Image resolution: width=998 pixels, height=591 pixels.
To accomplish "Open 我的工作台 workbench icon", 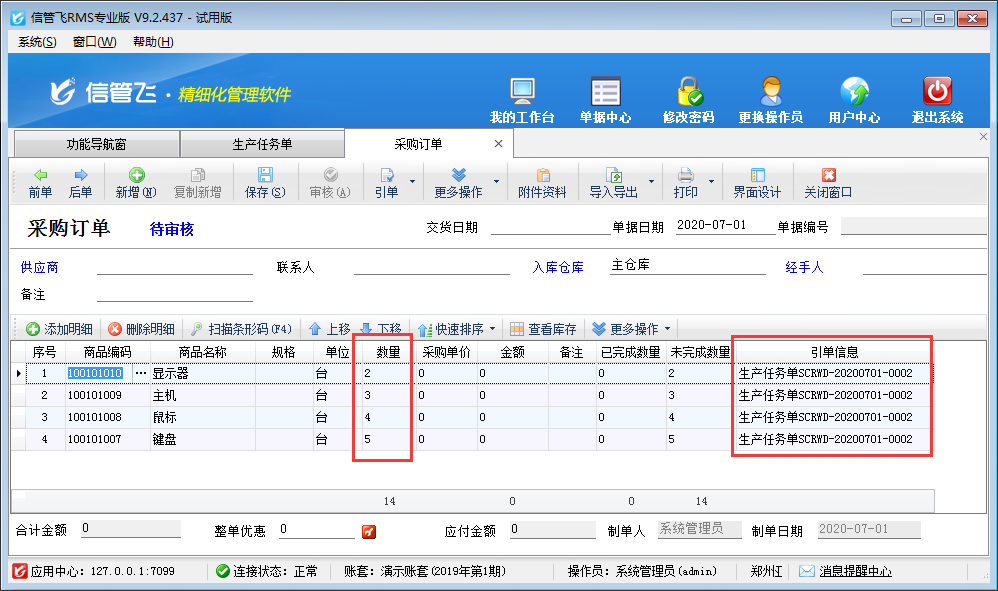I will pos(522,92).
